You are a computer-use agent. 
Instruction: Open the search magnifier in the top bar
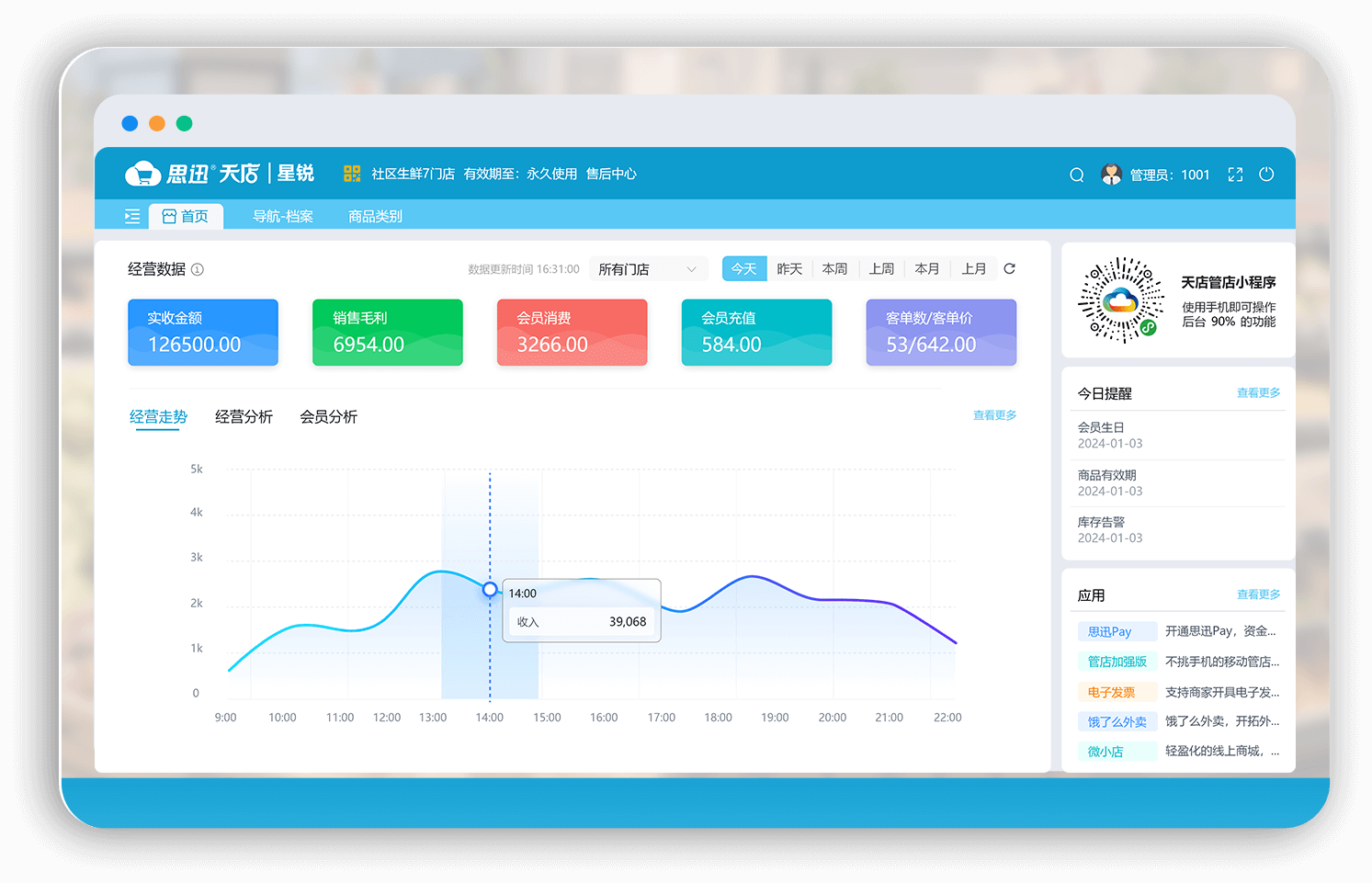[1076, 174]
